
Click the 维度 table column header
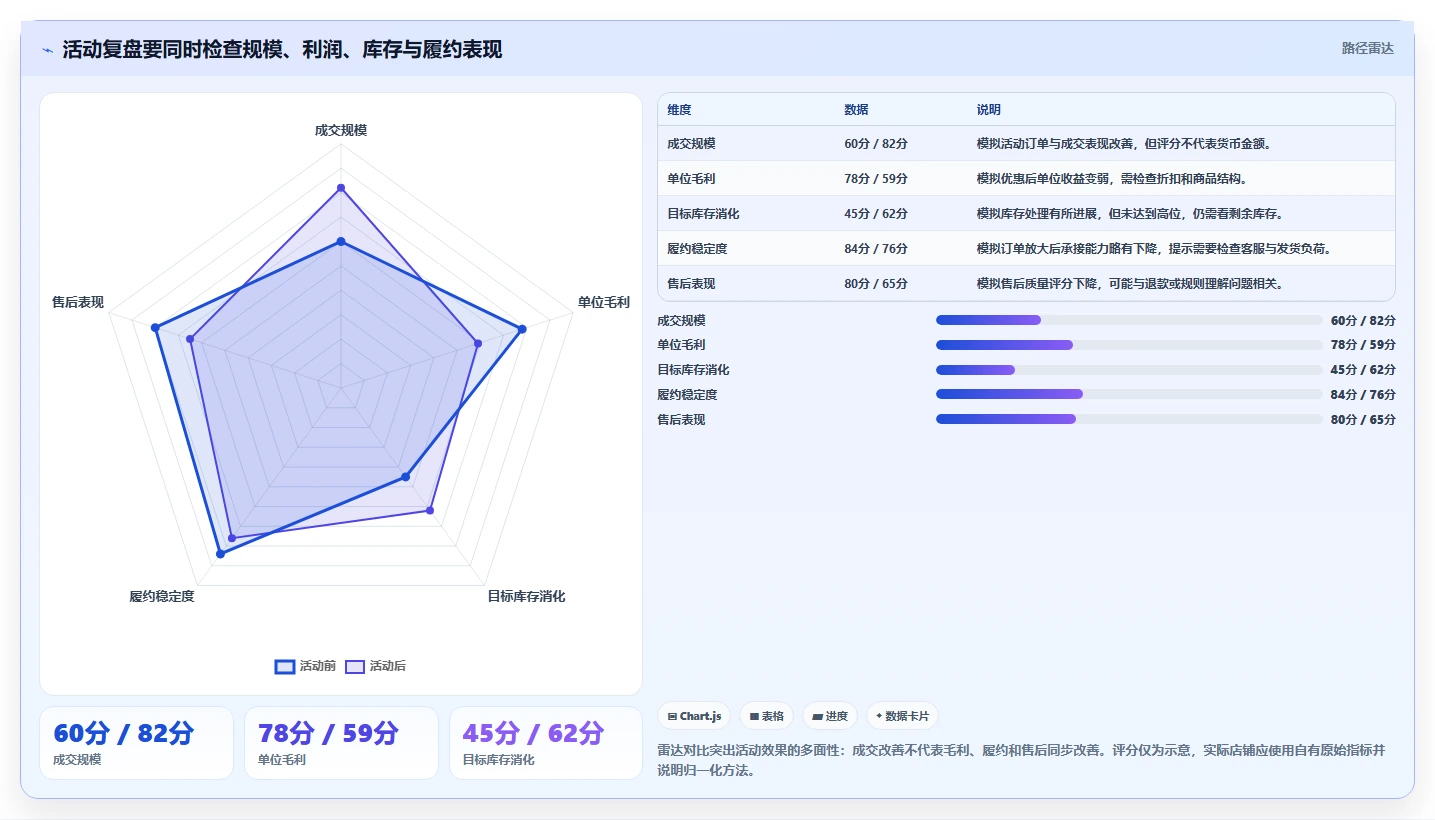click(680, 110)
